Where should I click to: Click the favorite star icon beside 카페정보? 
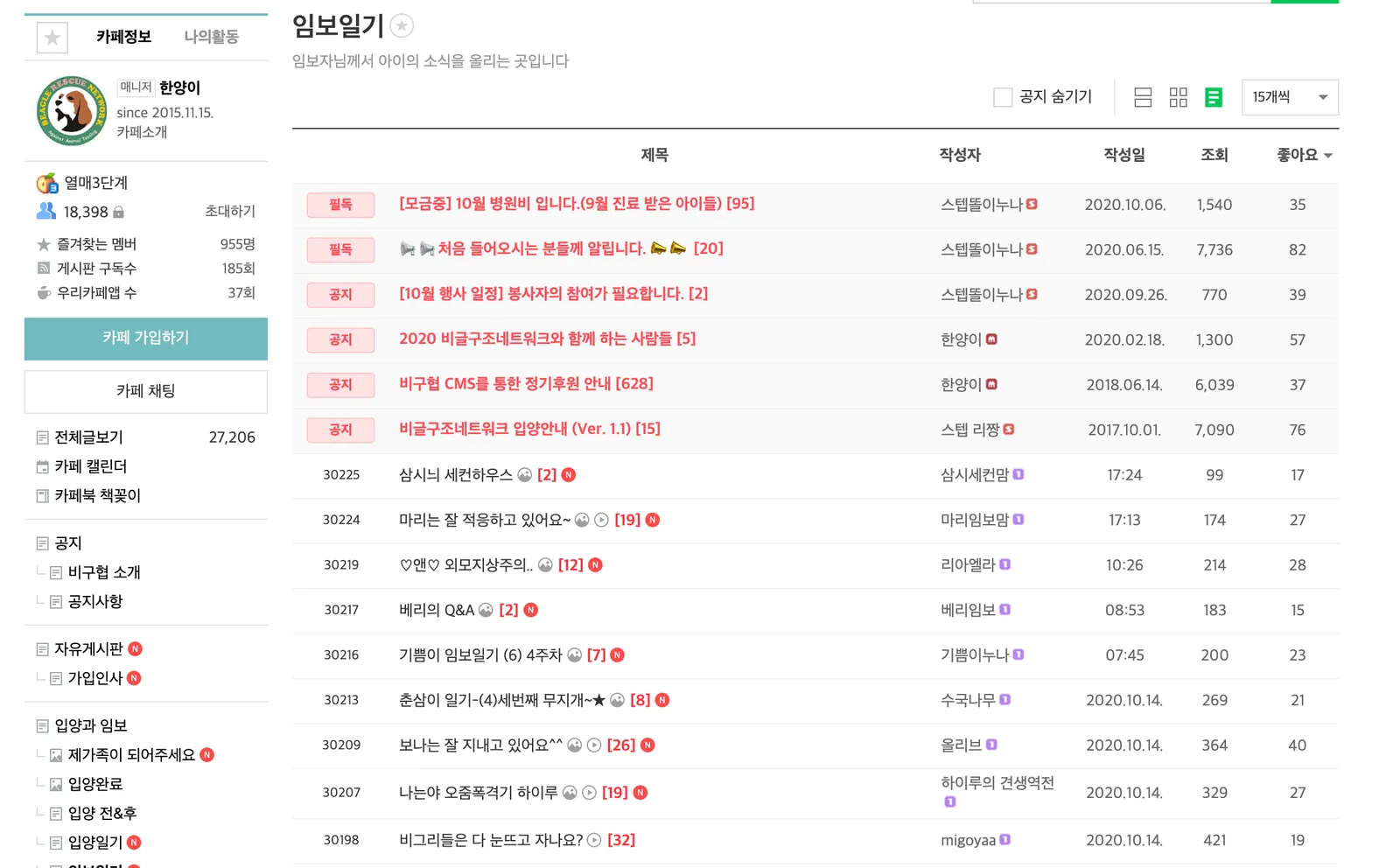point(52,38)
